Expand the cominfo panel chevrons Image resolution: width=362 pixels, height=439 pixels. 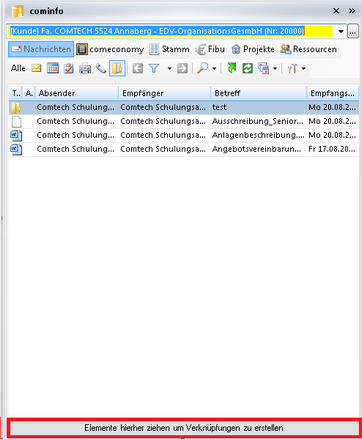pos(352,11)
